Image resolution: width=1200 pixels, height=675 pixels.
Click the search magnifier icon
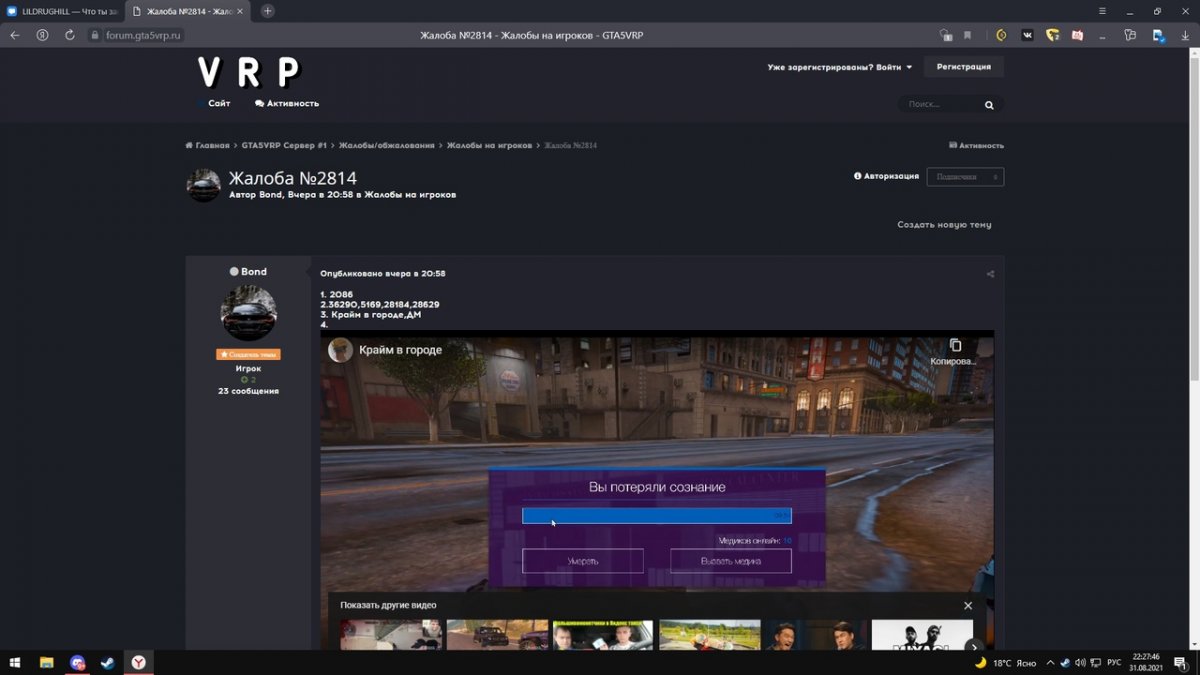[x=989, y=105]
